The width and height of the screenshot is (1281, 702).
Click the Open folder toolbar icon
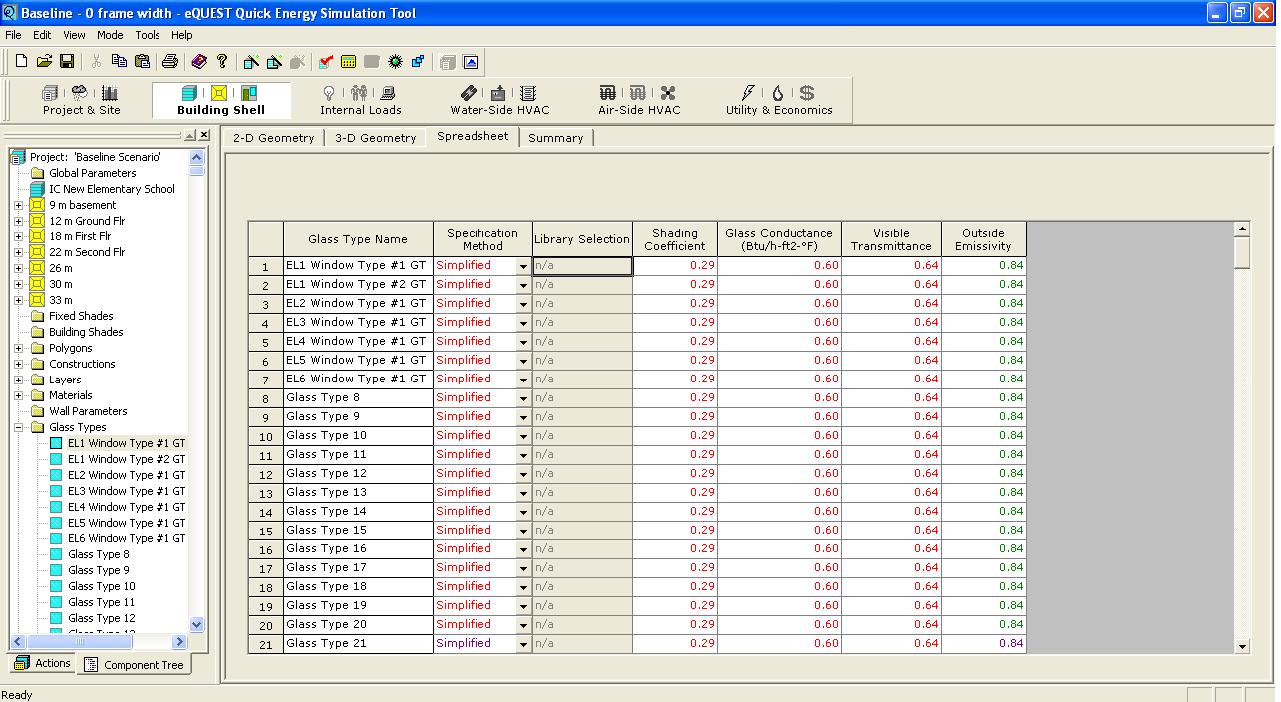click(44, 62)
